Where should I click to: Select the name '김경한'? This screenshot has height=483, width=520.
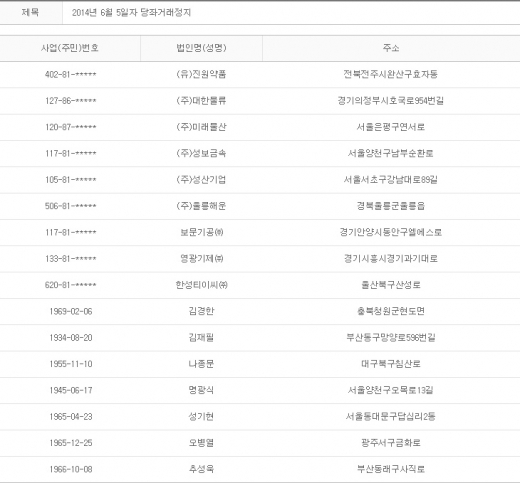click(x=201, y=311)
